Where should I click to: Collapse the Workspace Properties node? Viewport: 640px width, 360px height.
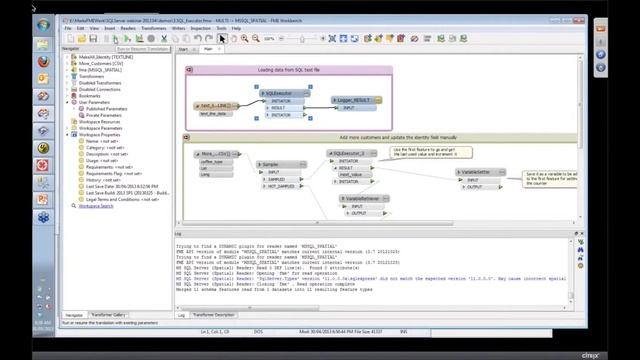point(67,135)
